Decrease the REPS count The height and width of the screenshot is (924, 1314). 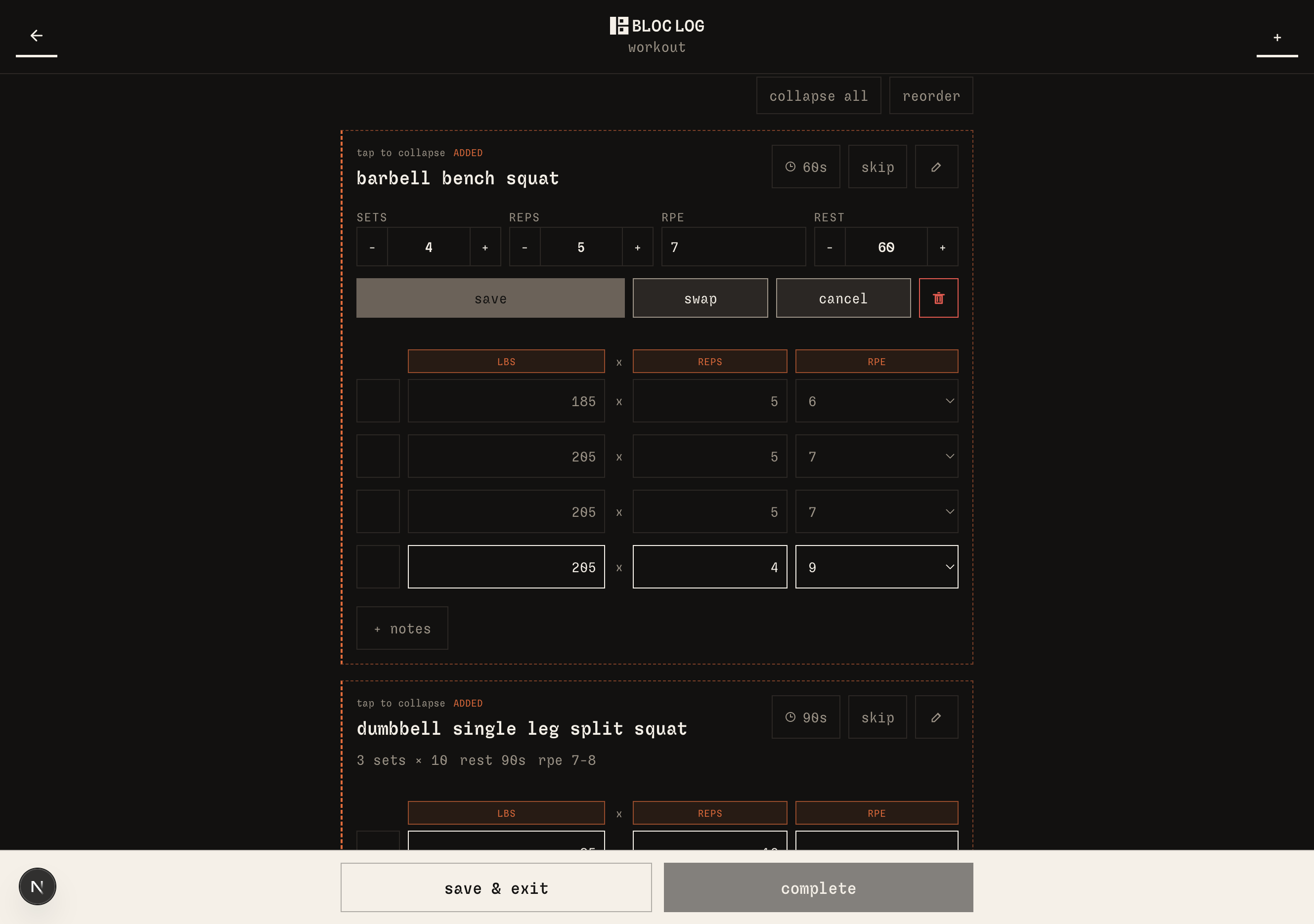[525, 247]
